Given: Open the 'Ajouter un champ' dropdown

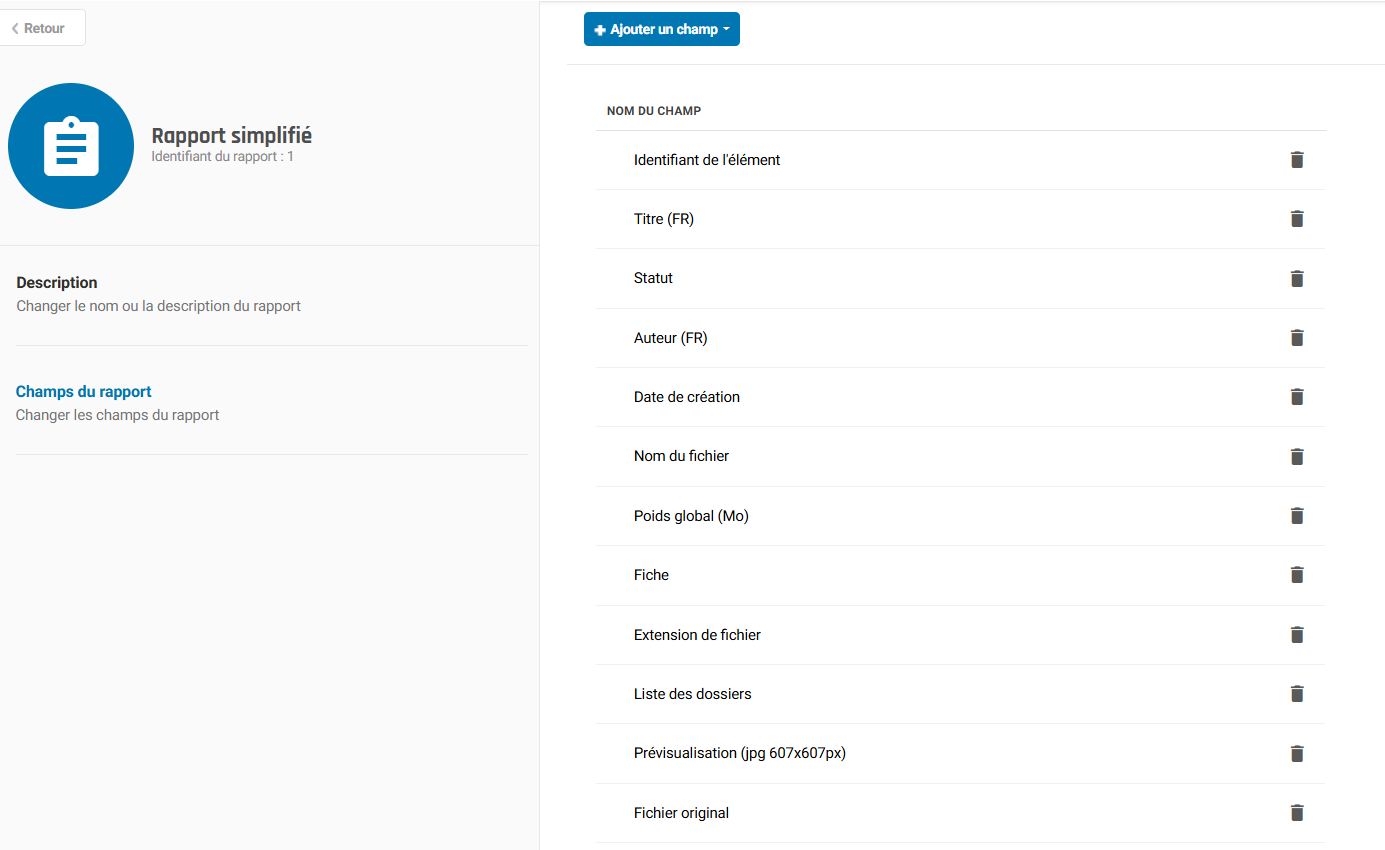Looking at the screenshot, I should [x=661, y=29].
